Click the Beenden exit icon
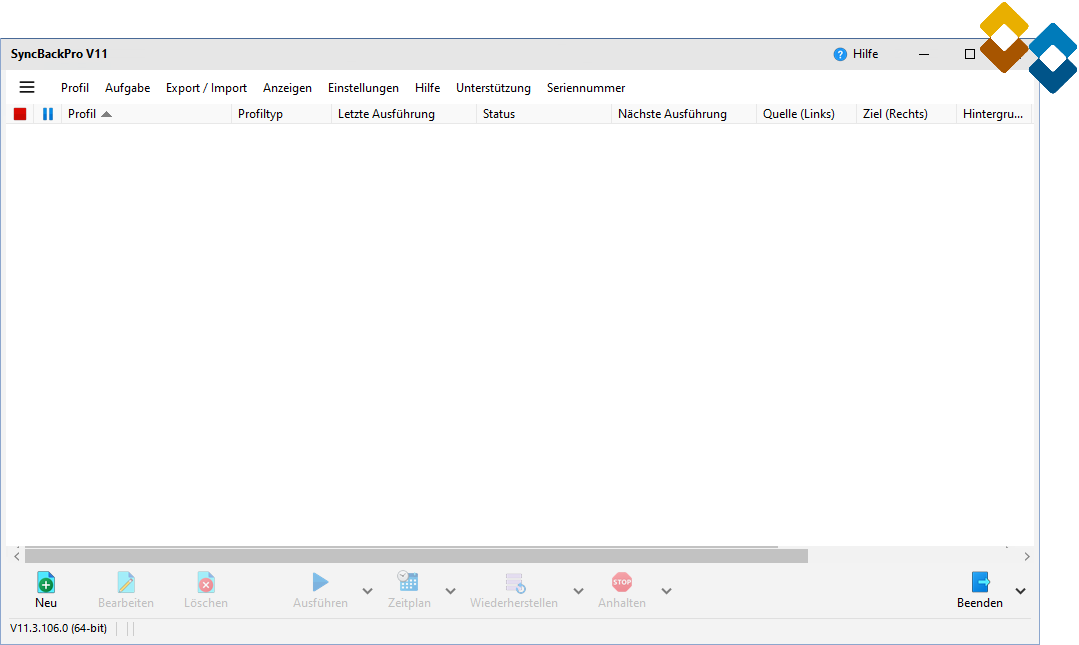The image size is (1079, 645). 980,582
